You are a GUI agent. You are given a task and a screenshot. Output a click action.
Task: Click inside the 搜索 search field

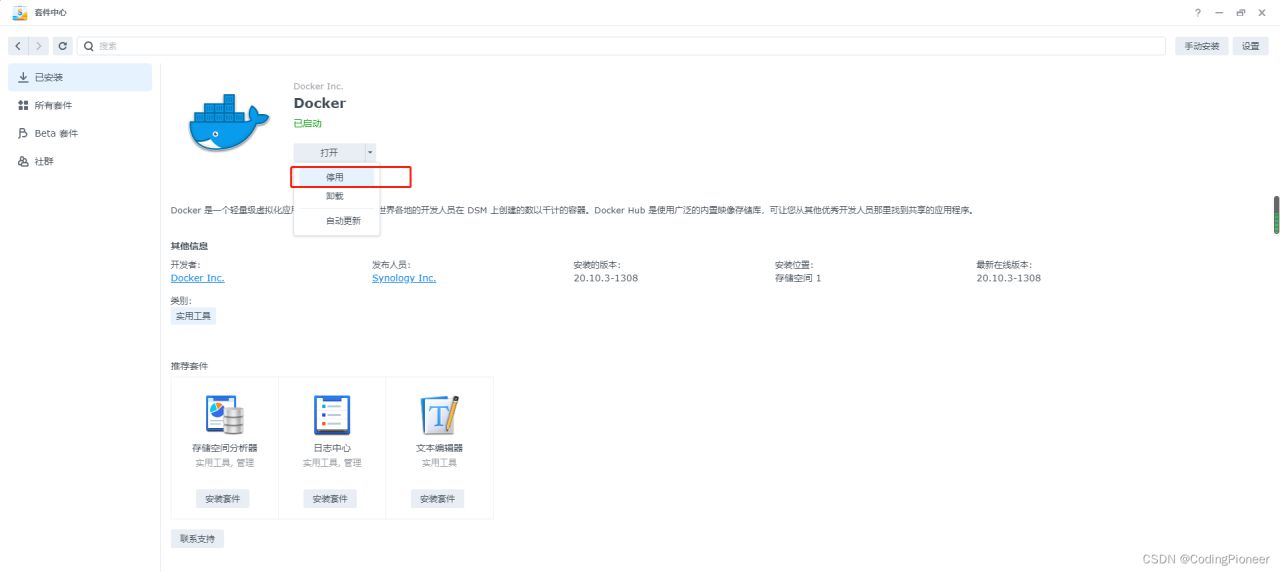click(621, 46)
